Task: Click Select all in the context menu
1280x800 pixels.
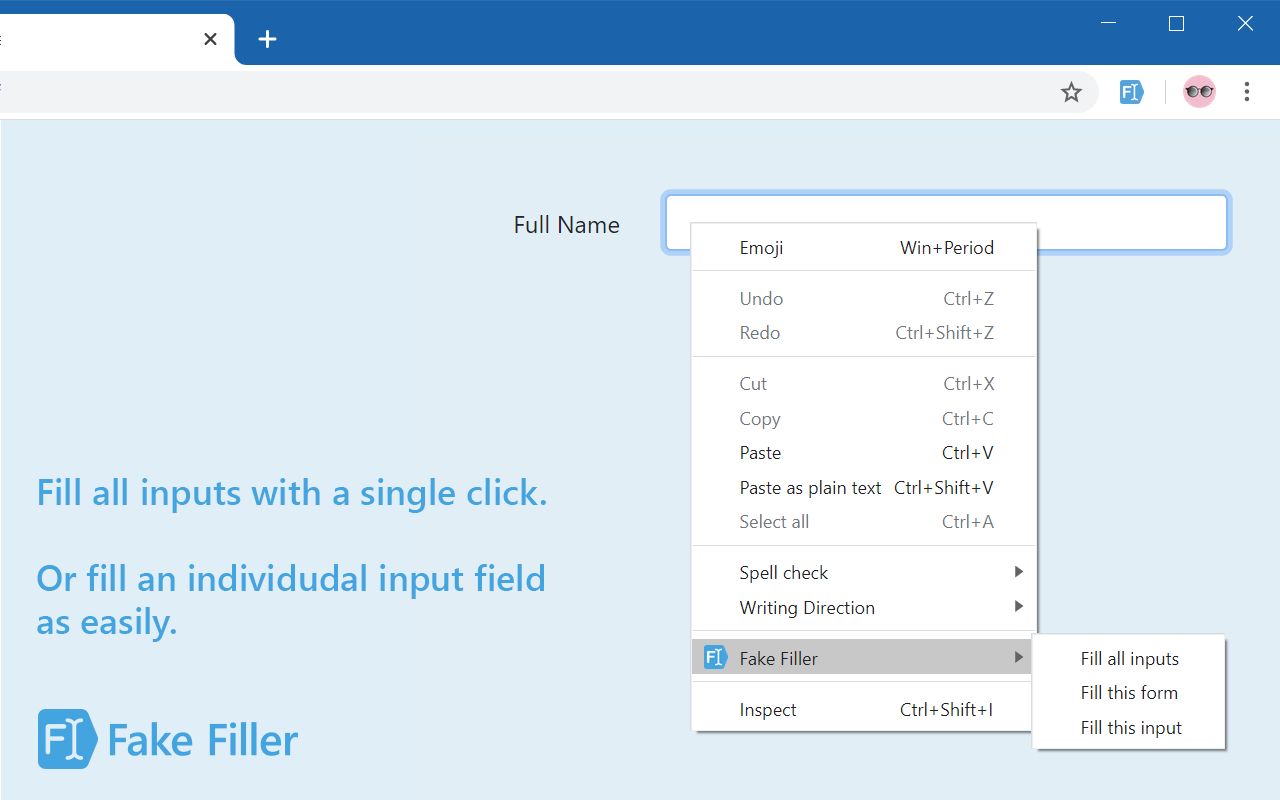Action: [774, 521]
